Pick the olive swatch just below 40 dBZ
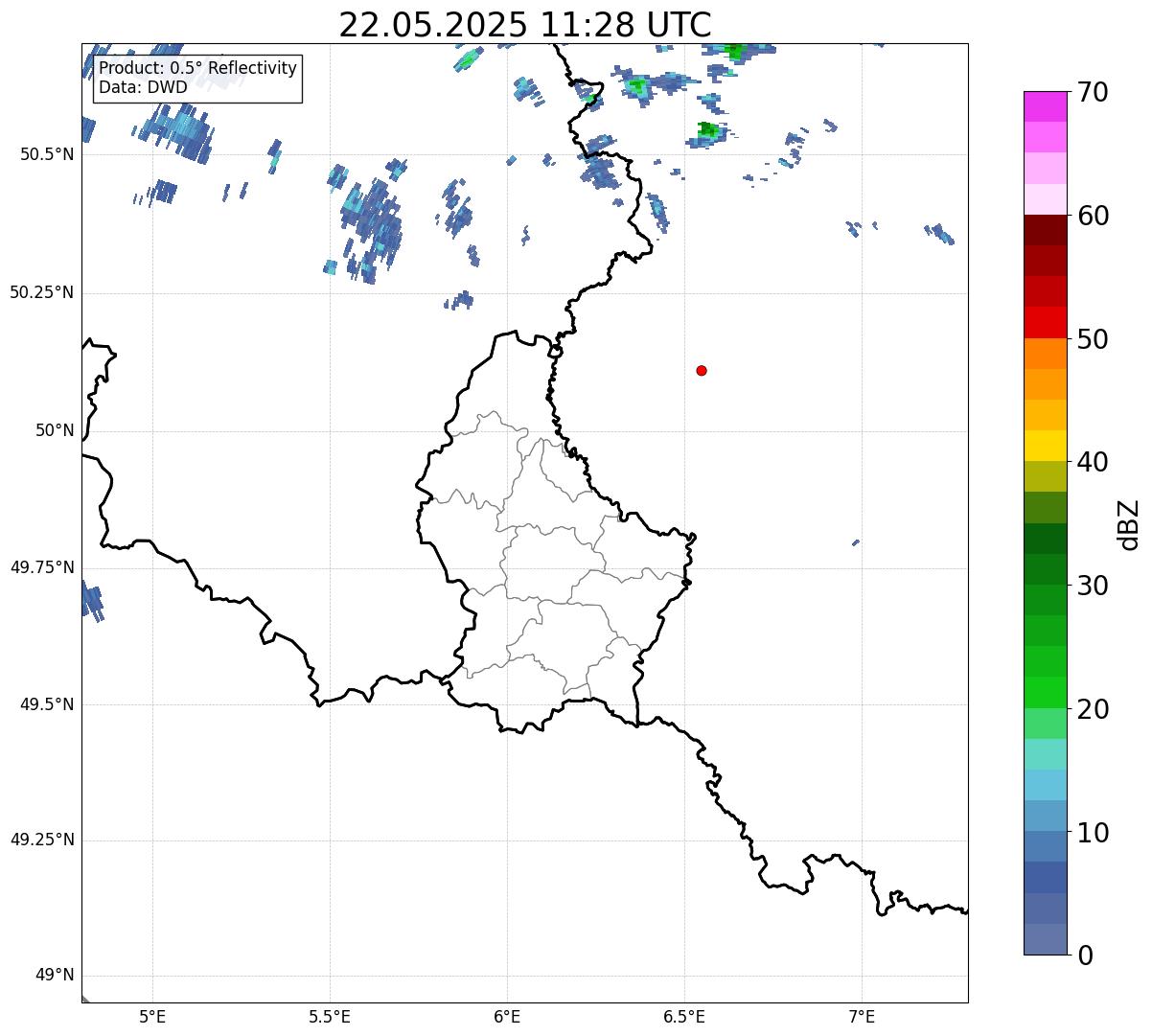This screenshot has height=1036, width=1152. click(1046, 476)
